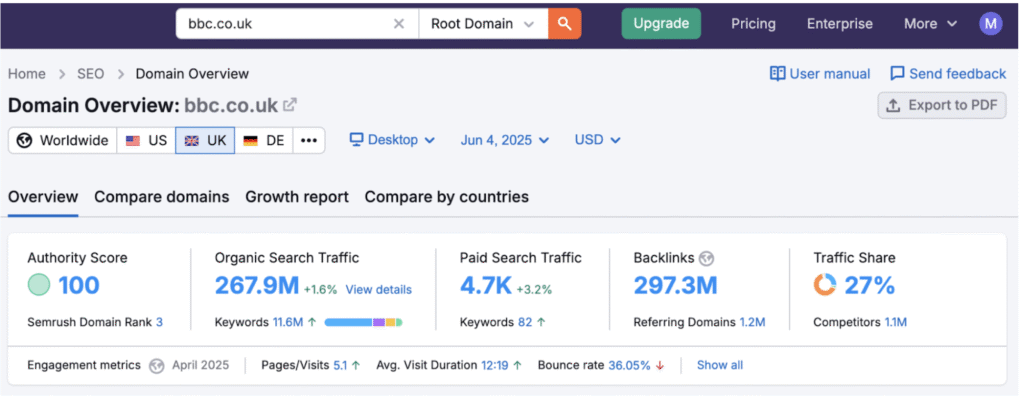Click the Authority Score circle icon
The width and height of the screenshot is (1024, 398).
point(39,285)
